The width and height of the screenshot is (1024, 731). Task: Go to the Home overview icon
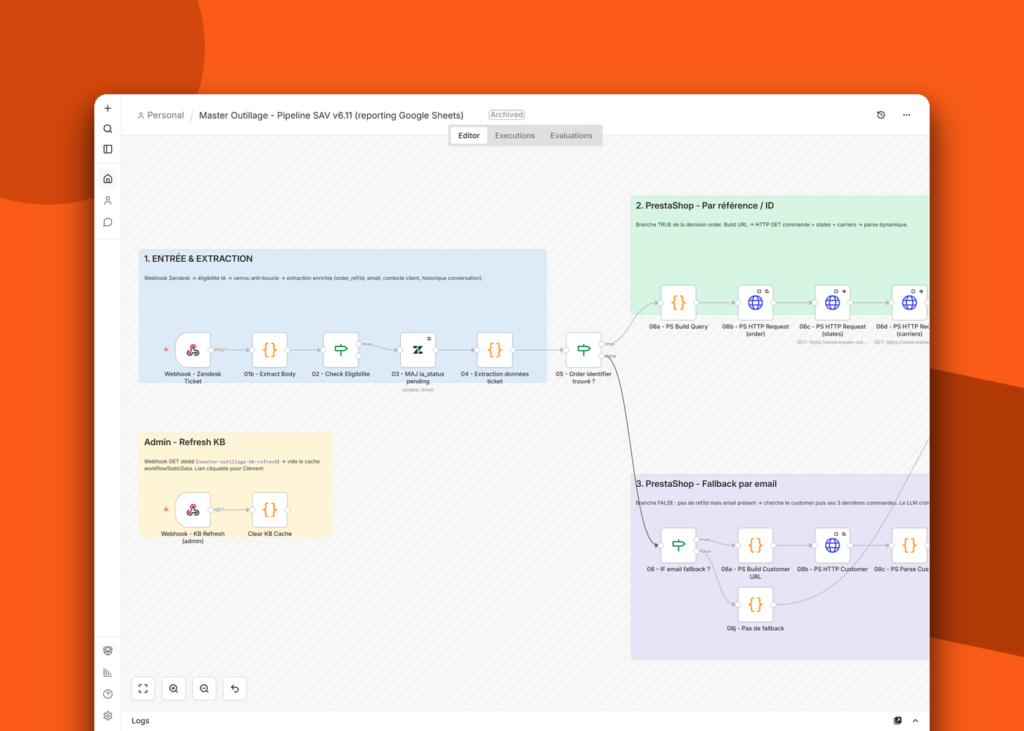tap(108, 178)
